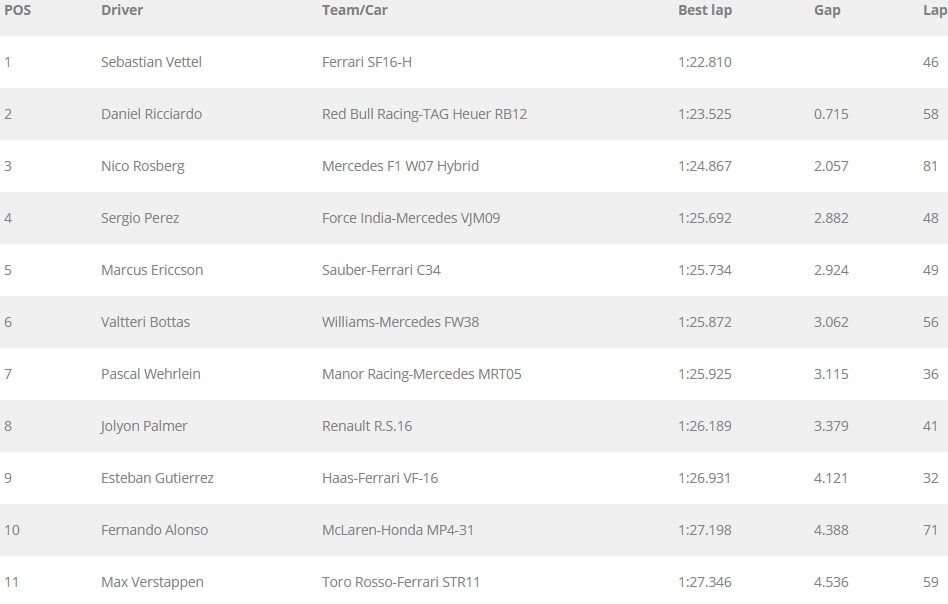The image size is (948, 604).
Task: Click the Jolyon Palmer entry
Action: click(144, 426)
